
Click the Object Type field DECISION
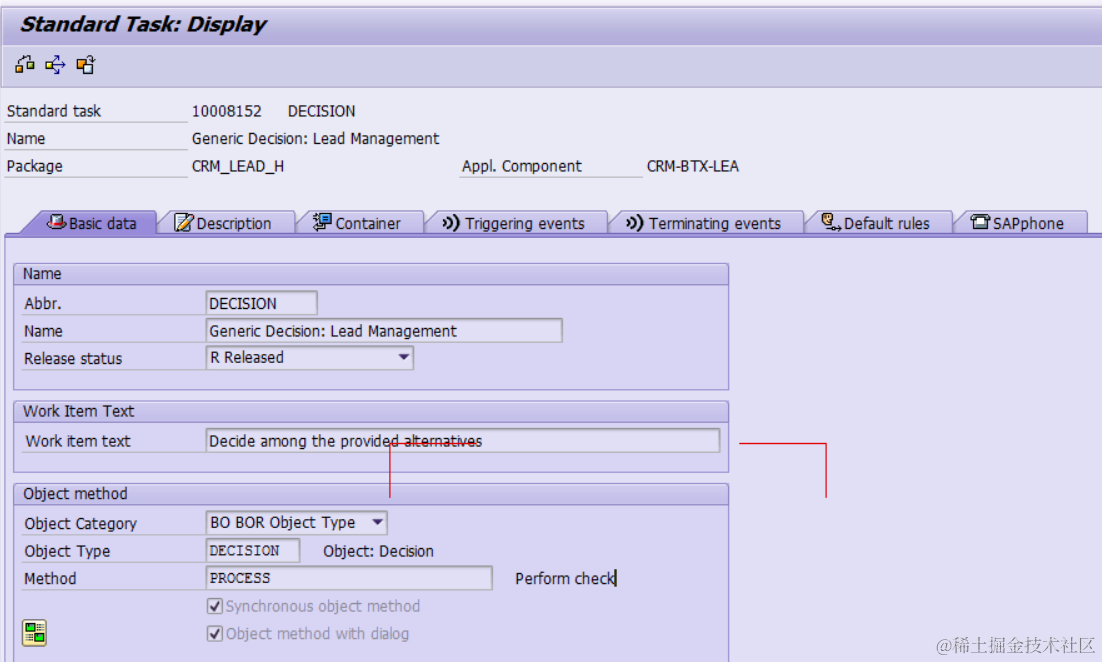(x=253, y=550)
